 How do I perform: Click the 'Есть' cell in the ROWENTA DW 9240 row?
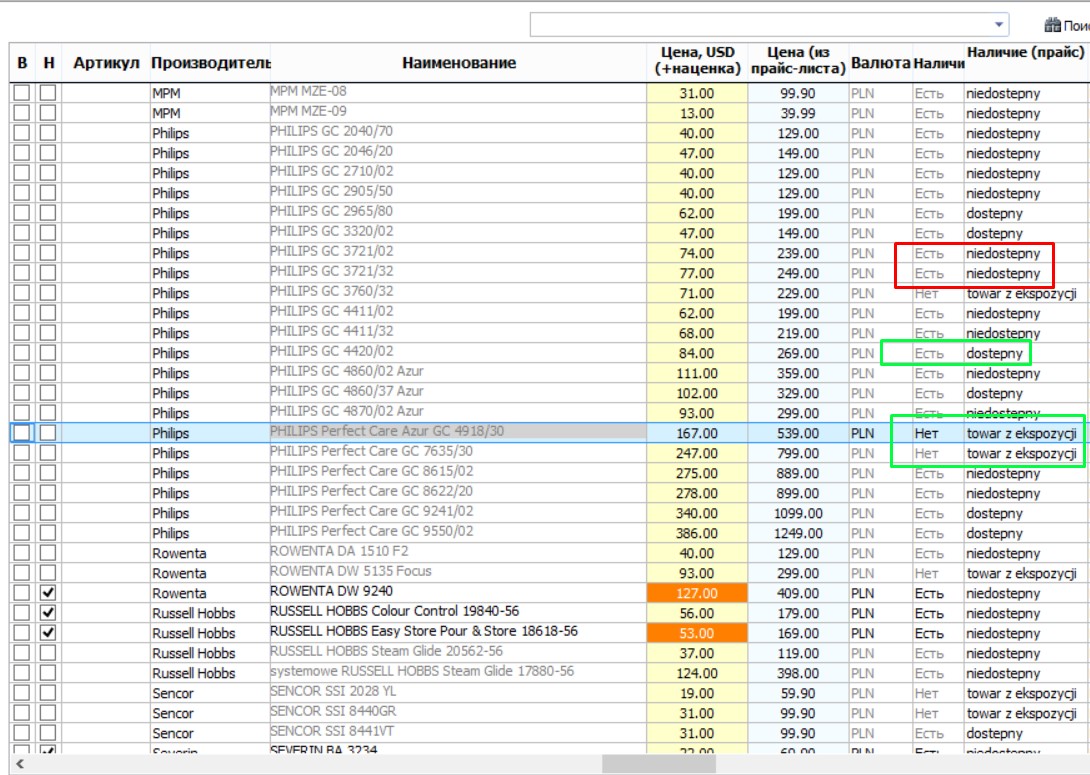point(938,593)
